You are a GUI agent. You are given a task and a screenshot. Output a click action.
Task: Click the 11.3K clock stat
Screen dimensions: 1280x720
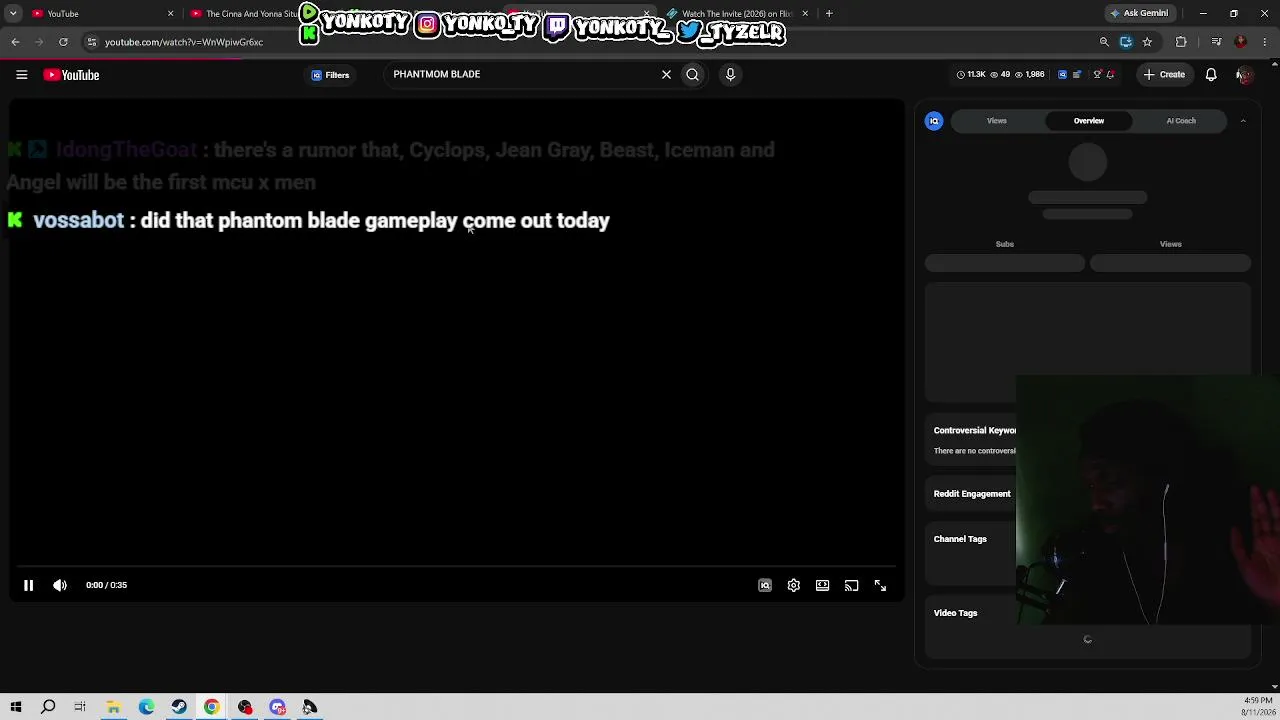[971, 74]
